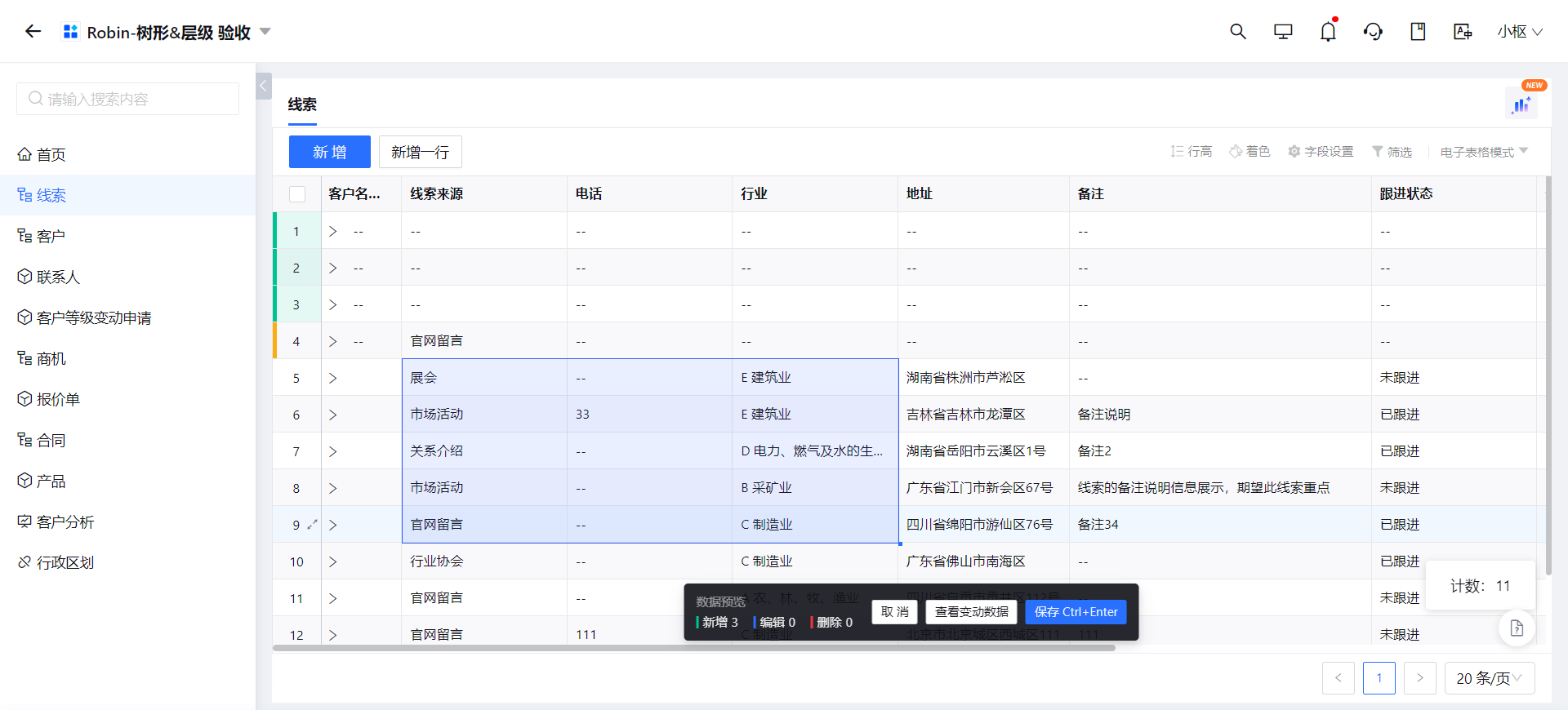Click the blue 新增 button
The width and height of the screenshot is (1568, 710).
[x=330, y=152]
